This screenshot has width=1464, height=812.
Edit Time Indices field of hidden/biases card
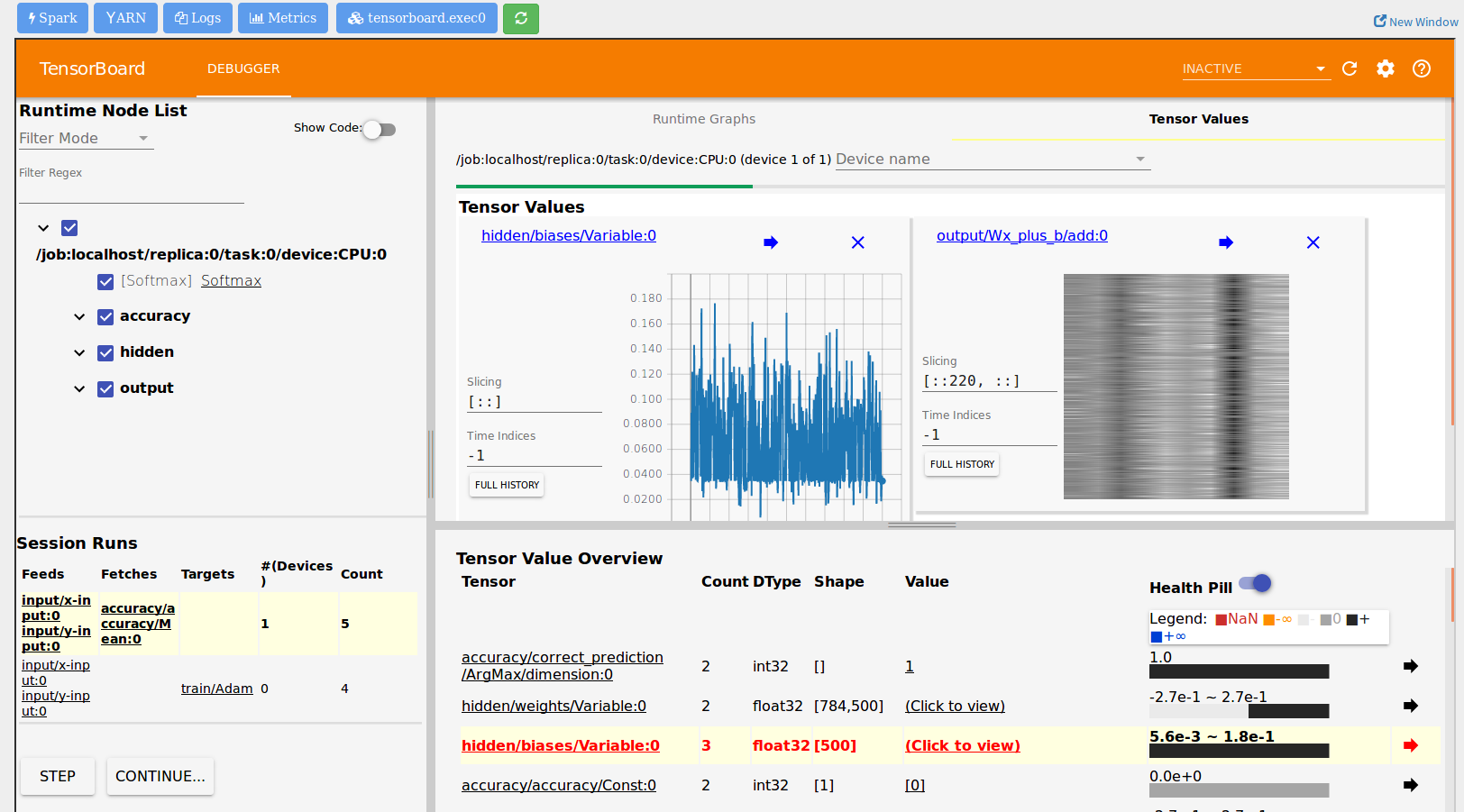click(x=534, y=456)
